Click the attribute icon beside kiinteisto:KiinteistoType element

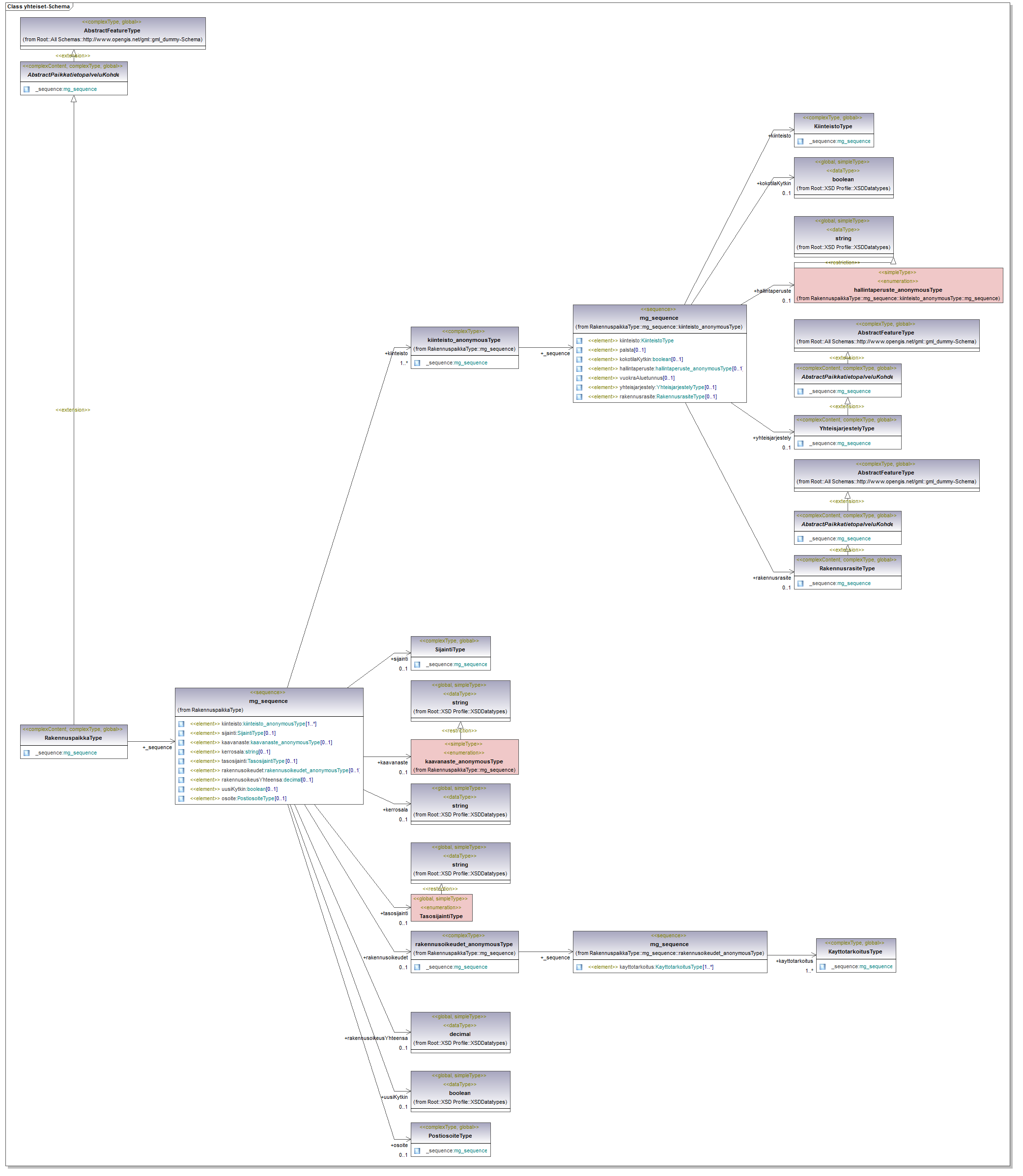tap(579, 341)
